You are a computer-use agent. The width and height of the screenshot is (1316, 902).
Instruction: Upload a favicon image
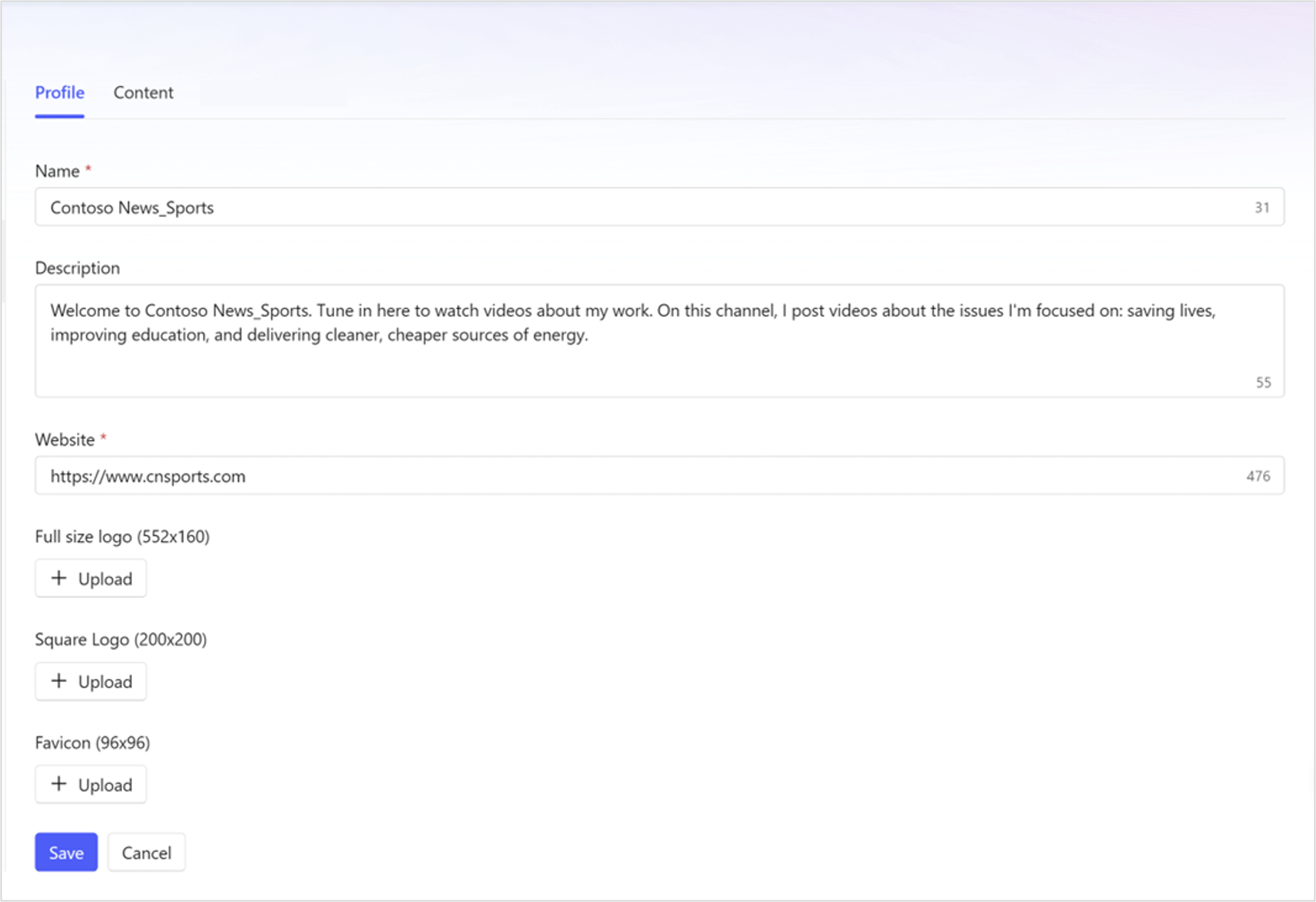click(90, 784)
